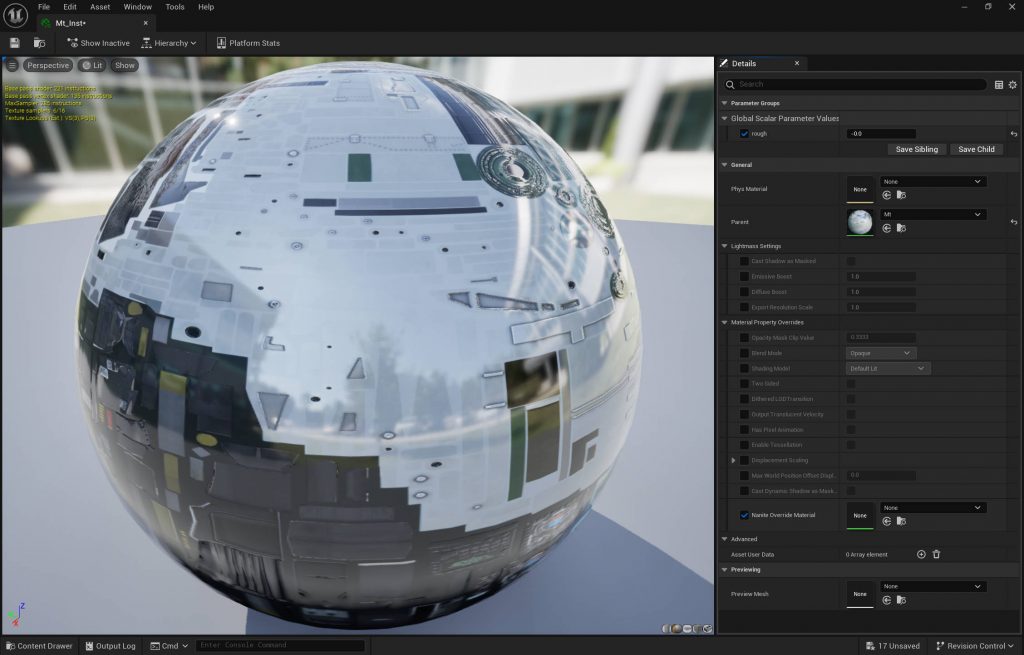The height and width of the screenshot is (655, 1024).
Task: Open the Preview Mesh asset dropdown
Action: click(933, 586)
